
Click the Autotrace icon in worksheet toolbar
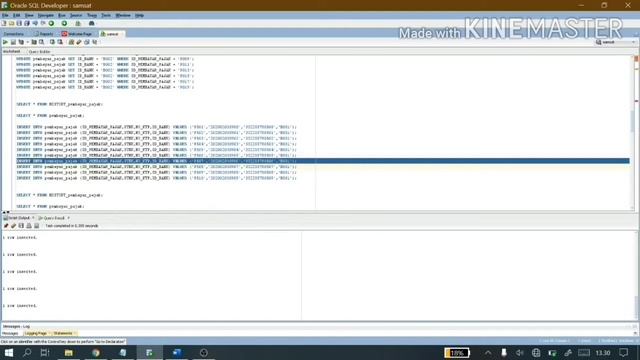click(x=34, y=42)
